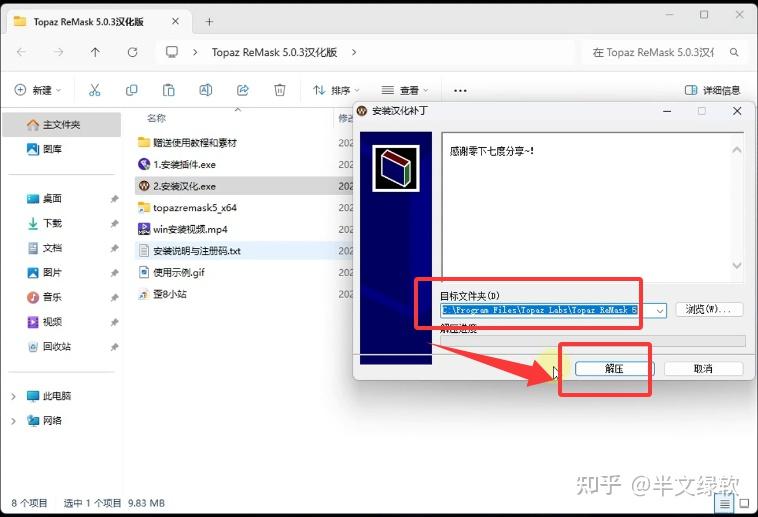Open 音乐 music in the sidebar

click(x=52, y=297)
